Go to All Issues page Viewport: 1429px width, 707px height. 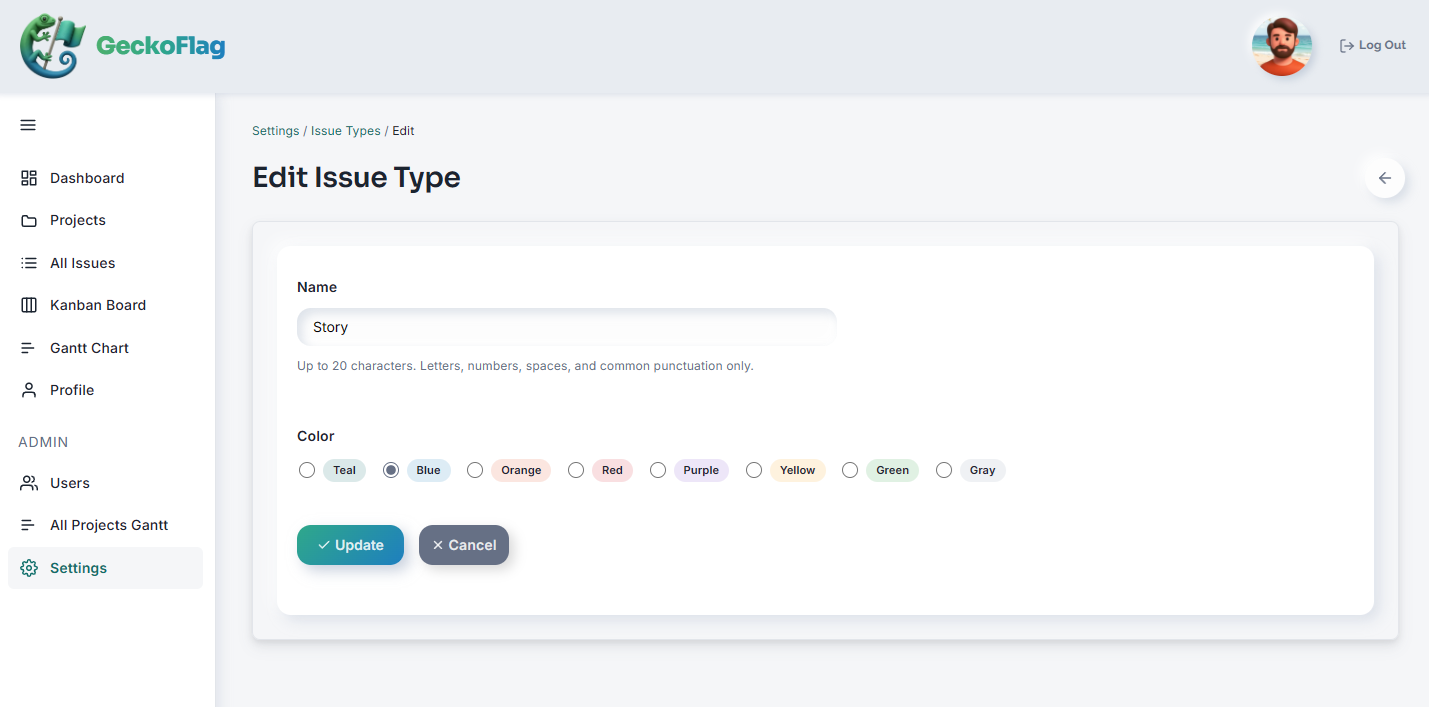pyautogui.click(x=105, y=263)
